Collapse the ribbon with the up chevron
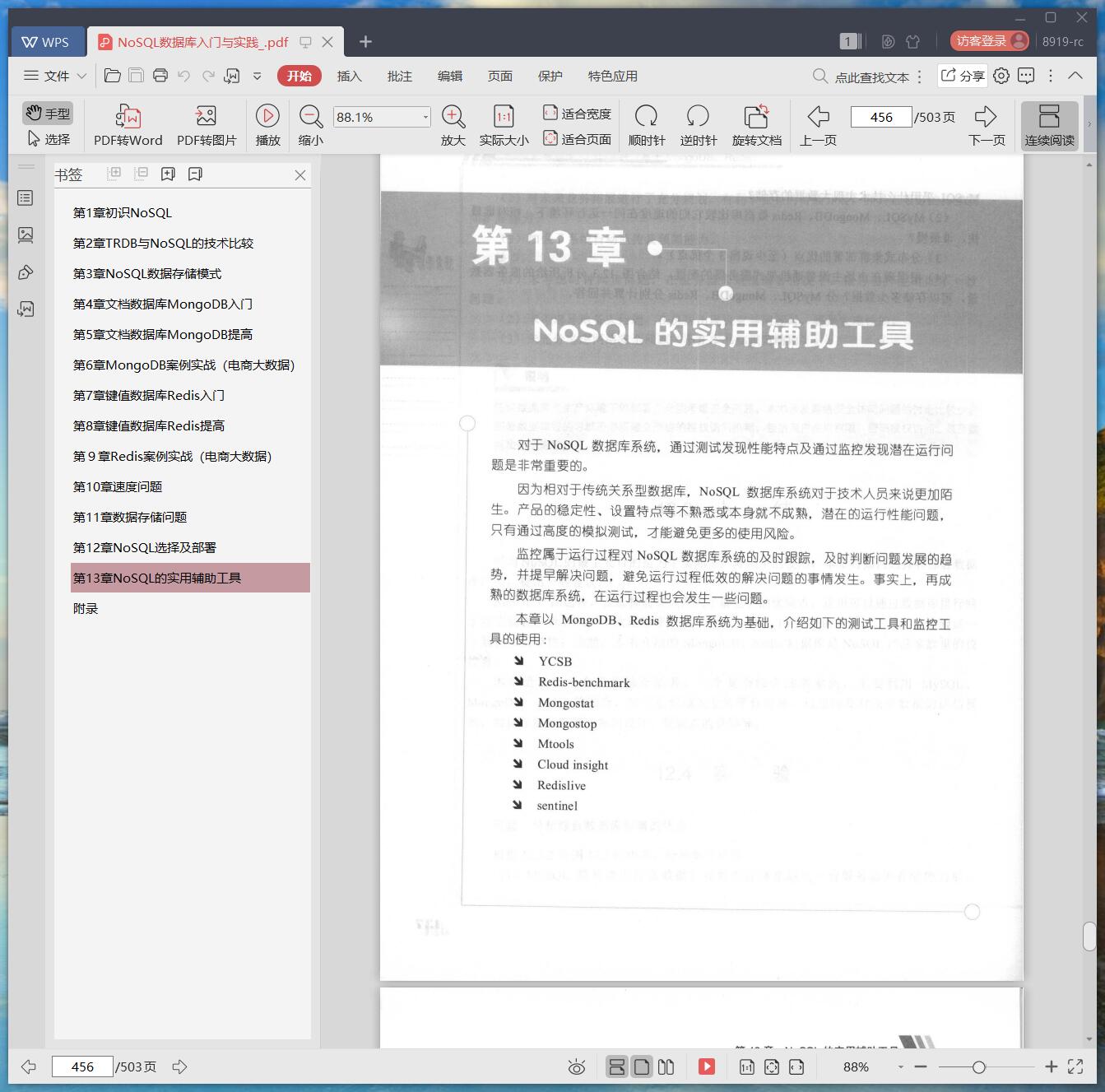This screenshot has width=1105, height=1092. pyautogui.click(x=1075, y=75)
